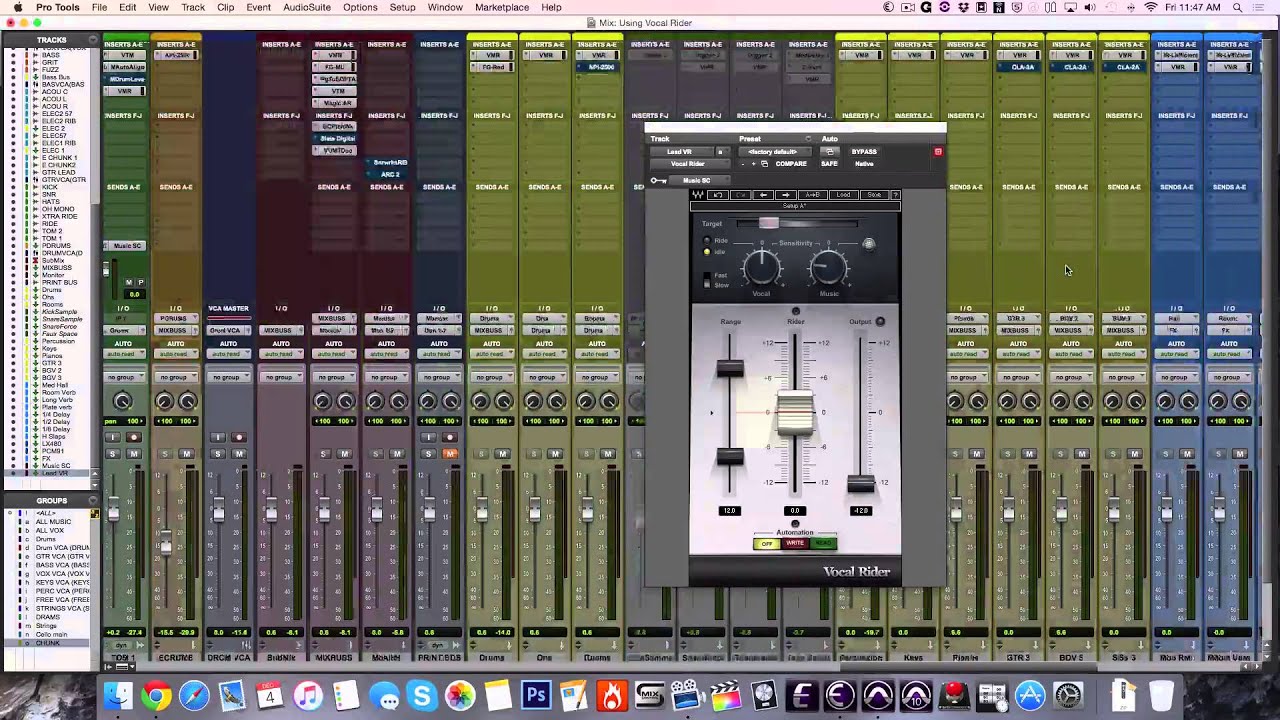
Task: Click the A→B copy button
Action: (813, 195)
